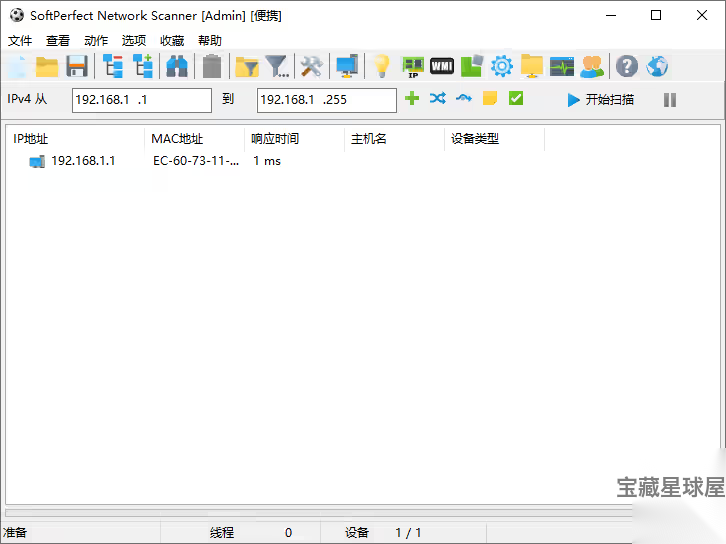Collapse all tree nodes icon

click(x=113, y=66)
